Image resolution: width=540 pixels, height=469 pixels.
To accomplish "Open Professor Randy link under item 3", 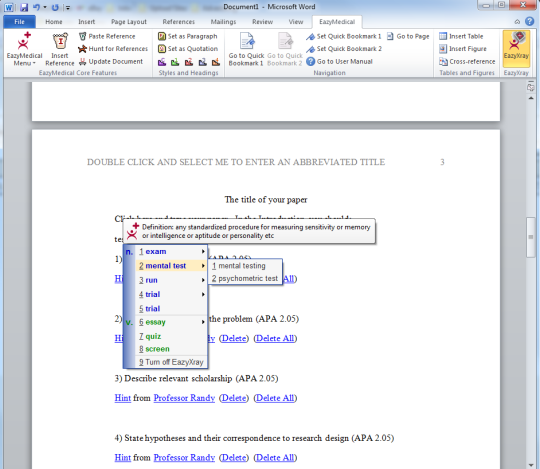I will 184,398.
